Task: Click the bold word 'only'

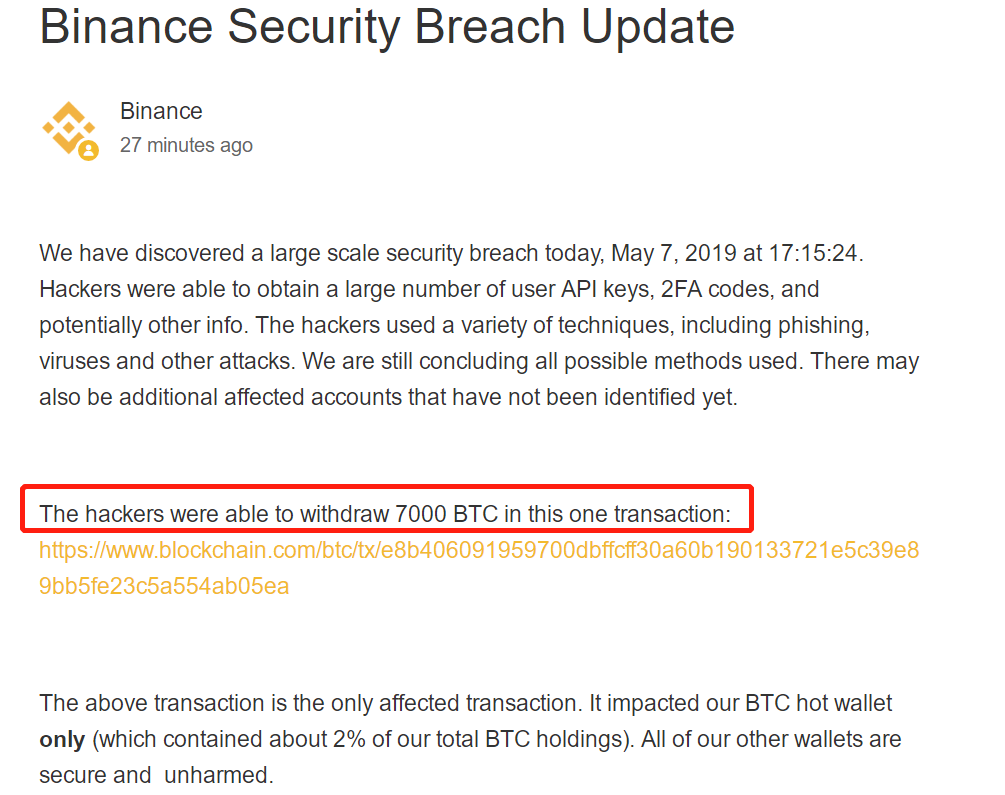Action: coord(61,740)
